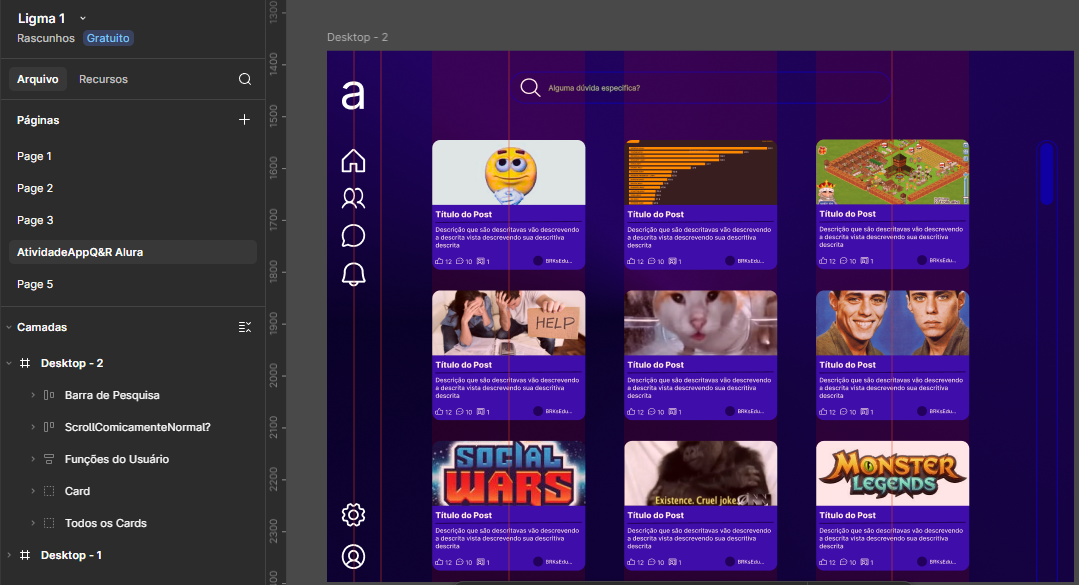The image size is (1079, 585).
Task: Collapse the Desktop - 2 frame layer
Action: coord(9,363)
